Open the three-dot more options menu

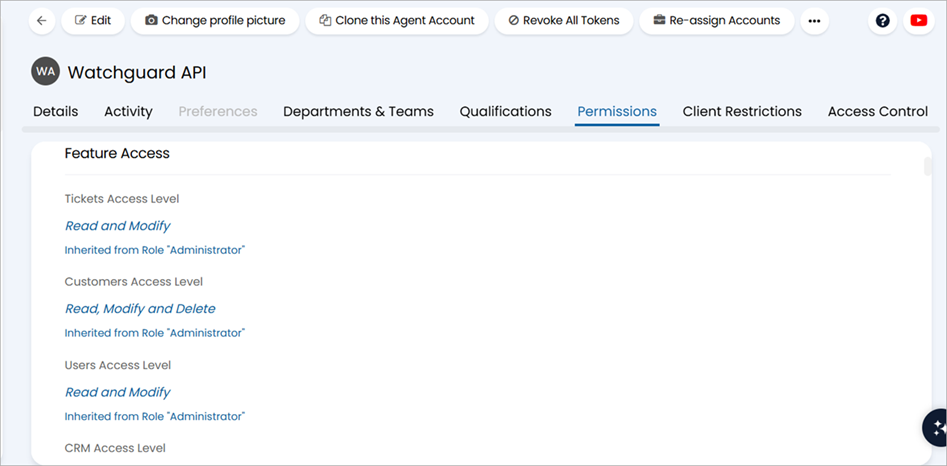[815, 21]
